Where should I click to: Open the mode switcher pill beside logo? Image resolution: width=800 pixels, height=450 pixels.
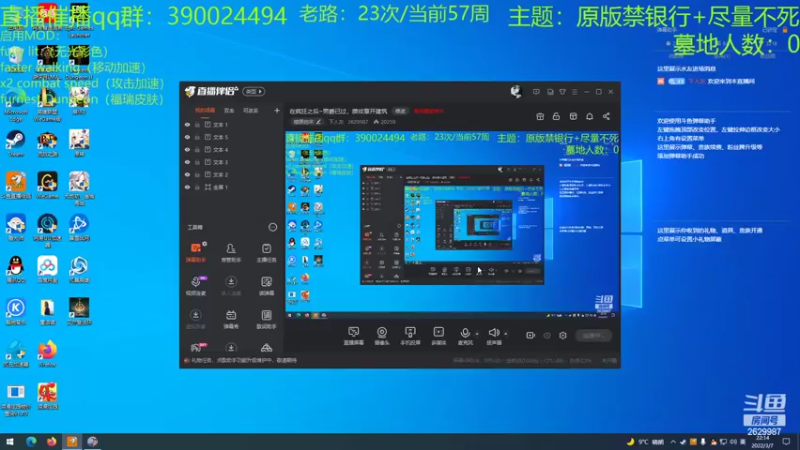pyautogui.click(x=254, y=91)
